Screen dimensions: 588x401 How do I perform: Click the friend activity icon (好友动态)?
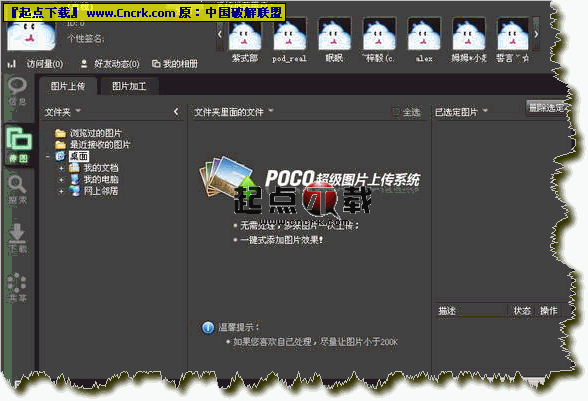pyautogui.click(x=84, y=64)
